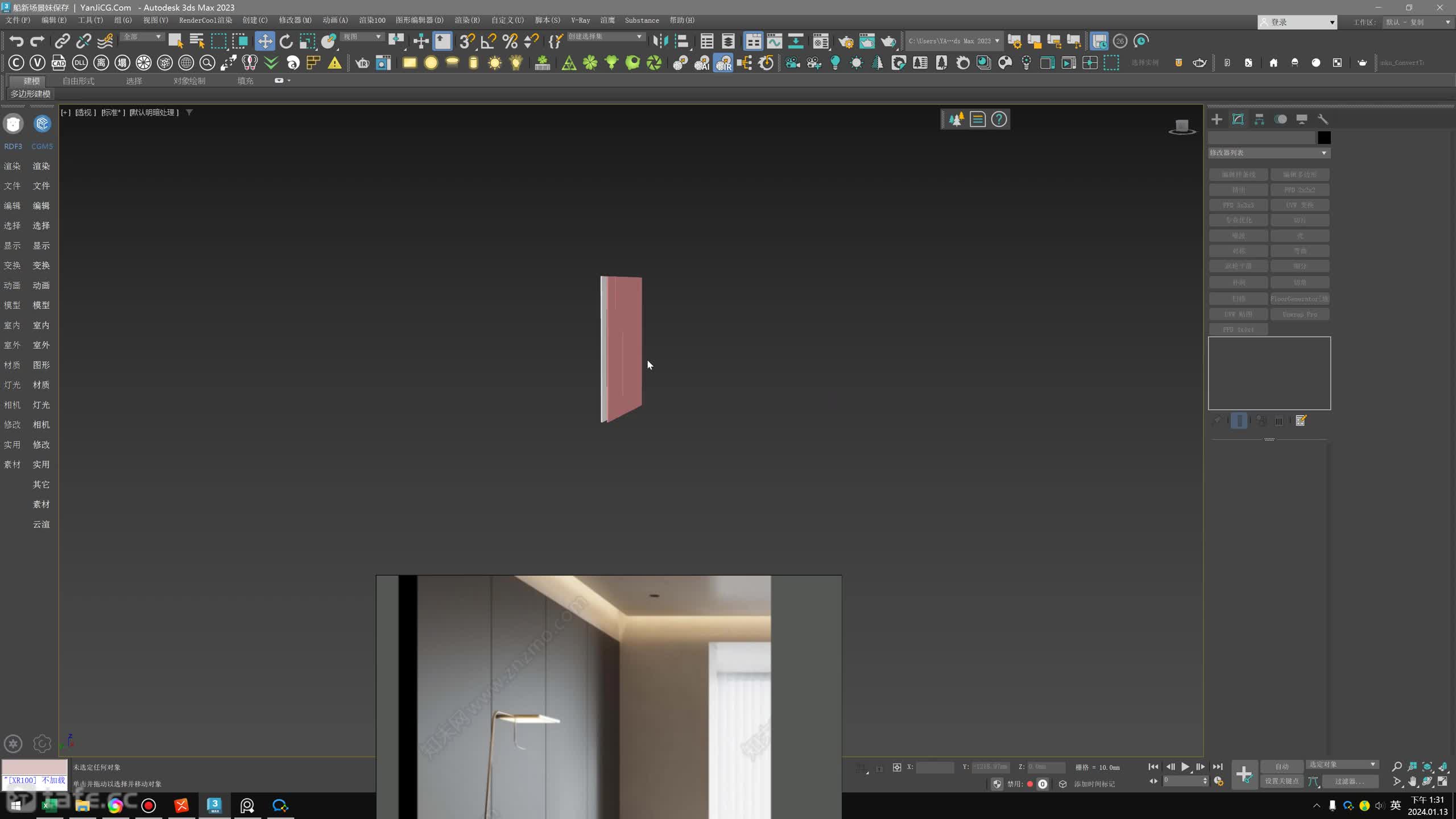
Task: Open the Hierarchy panel icon
Action: [x=1259, y=119]
